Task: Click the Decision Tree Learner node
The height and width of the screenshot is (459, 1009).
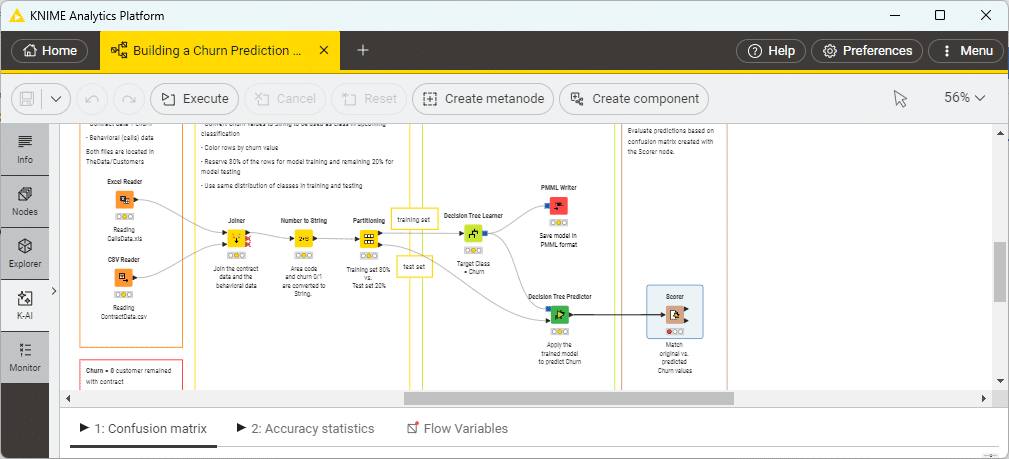Action: point(473,233)
